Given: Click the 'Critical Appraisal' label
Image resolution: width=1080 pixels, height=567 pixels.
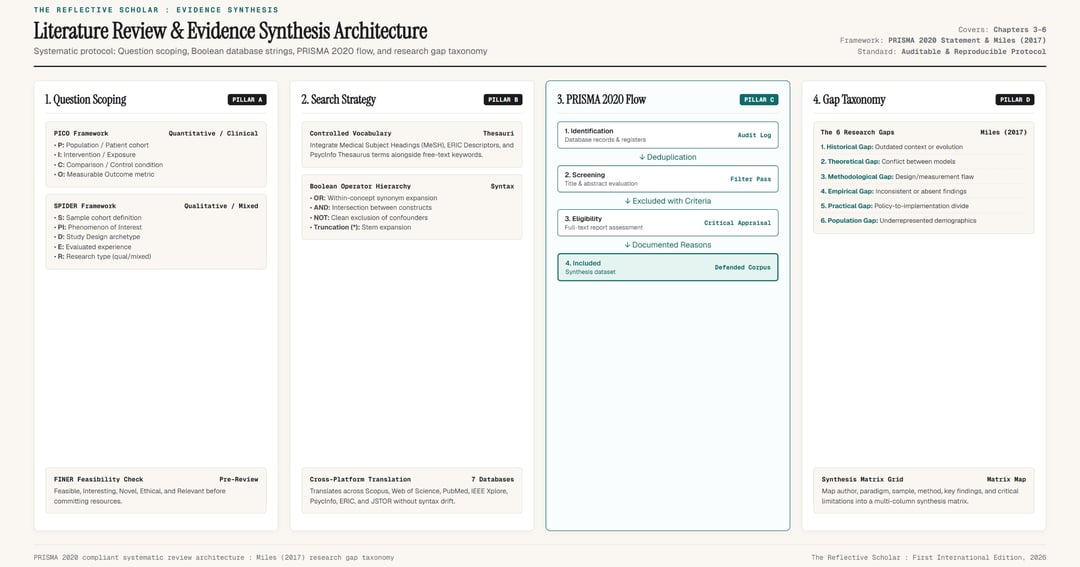Looking at the screenshot, I should [x=738, y=223].
